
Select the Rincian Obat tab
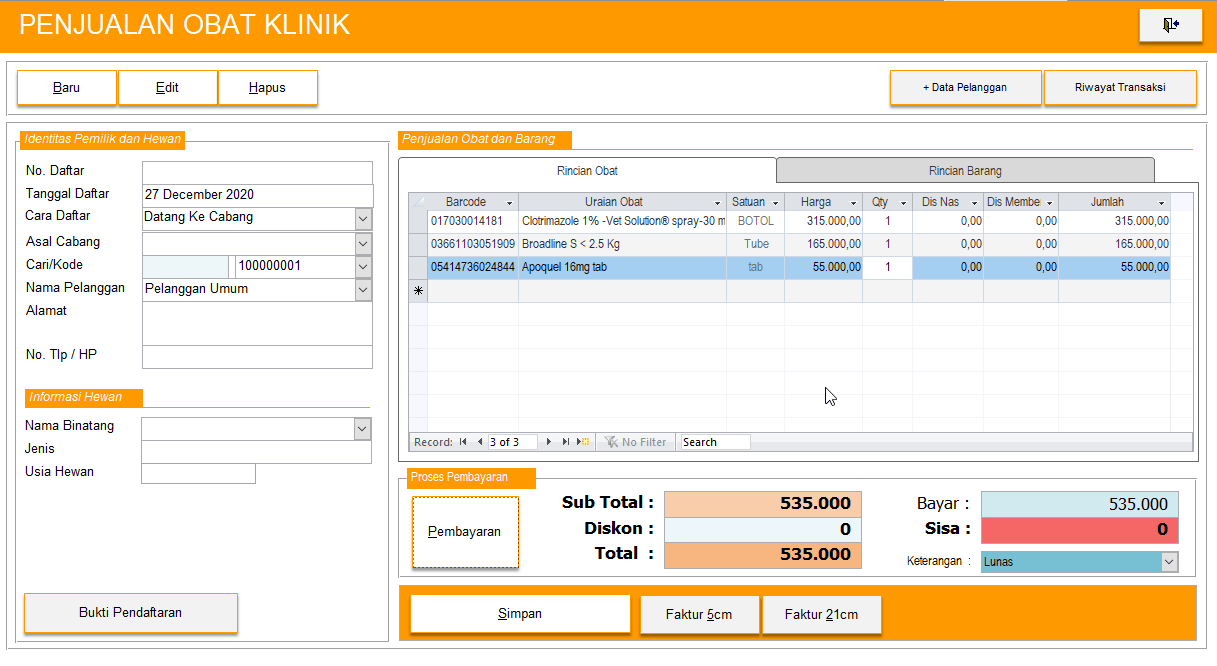[x=587, y=171]
